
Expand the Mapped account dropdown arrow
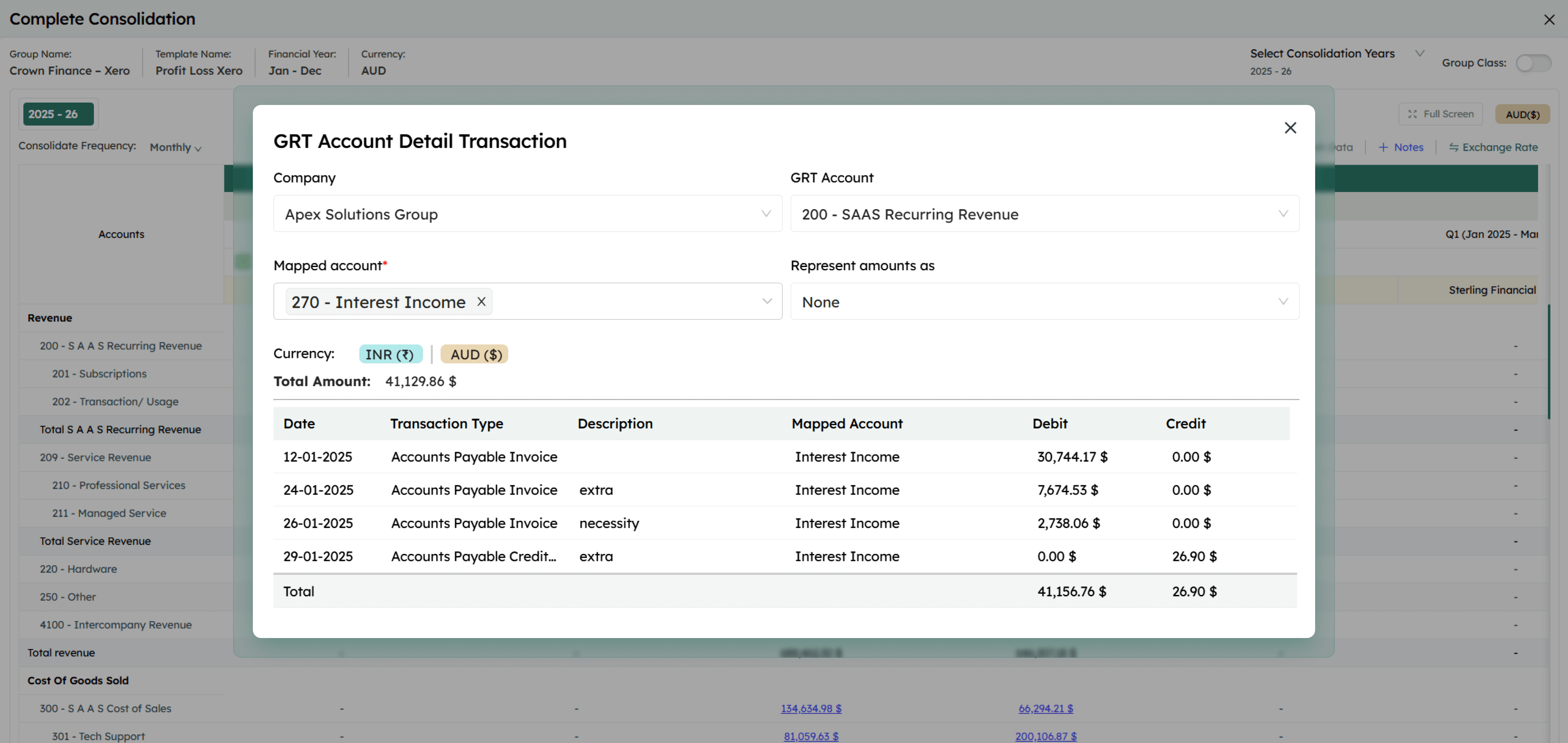pos(767,301)
